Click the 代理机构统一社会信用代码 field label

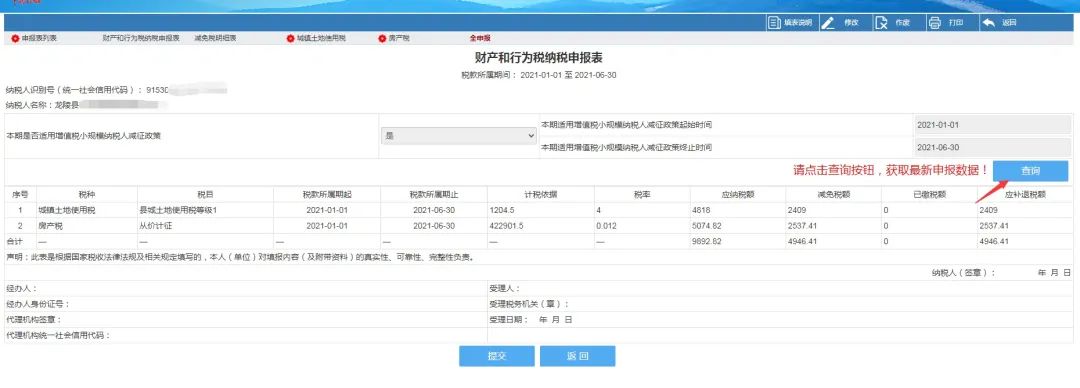point(58,336)
